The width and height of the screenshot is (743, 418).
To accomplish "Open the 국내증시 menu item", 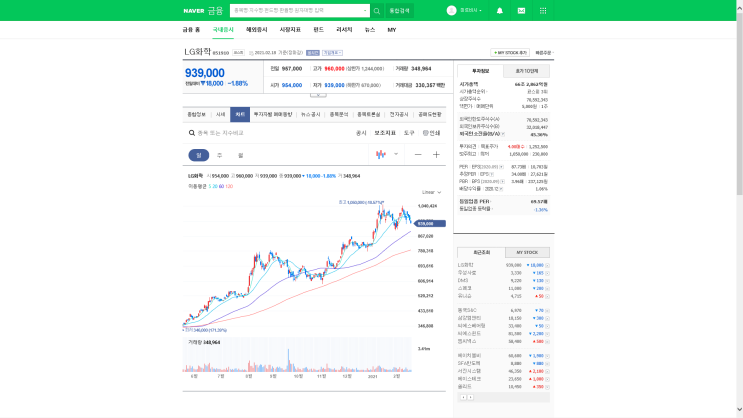I will 223,30.
